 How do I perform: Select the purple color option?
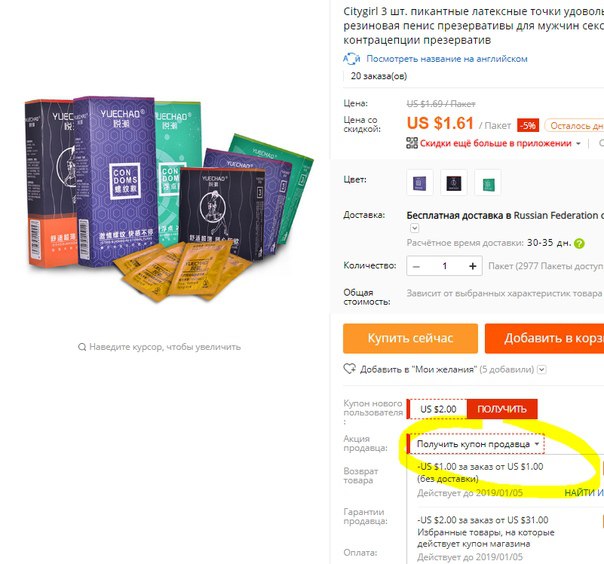tap(419, 183)
